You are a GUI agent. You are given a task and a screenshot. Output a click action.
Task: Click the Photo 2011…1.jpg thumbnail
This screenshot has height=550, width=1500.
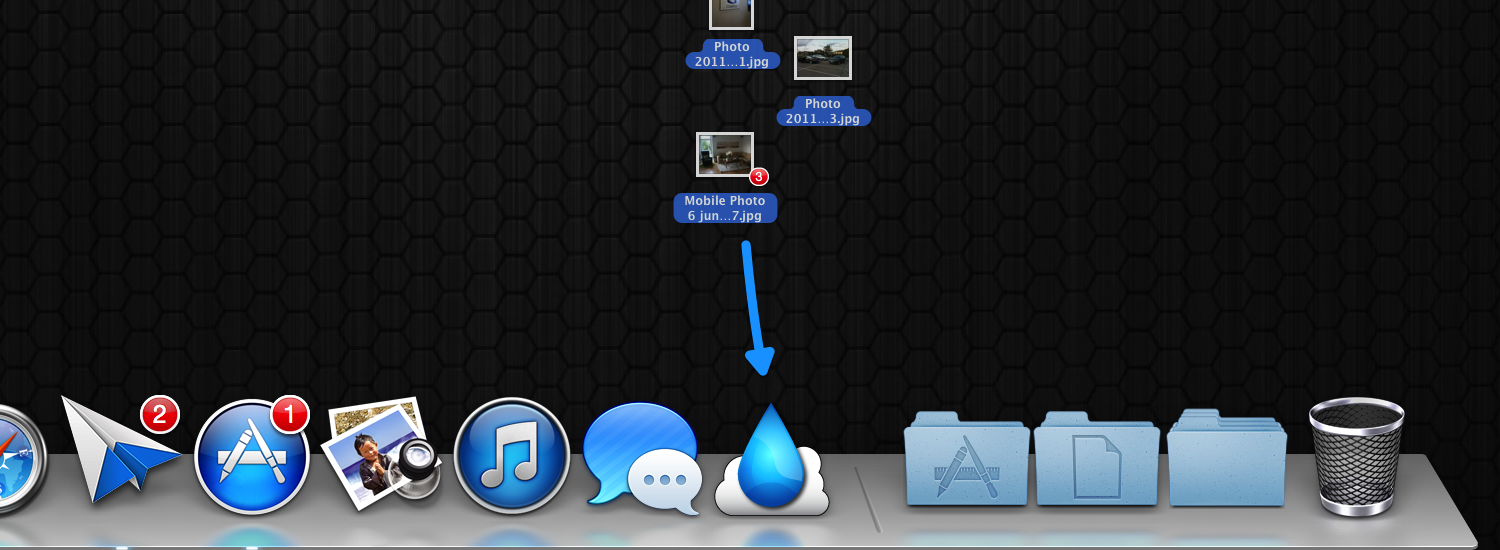731,13
